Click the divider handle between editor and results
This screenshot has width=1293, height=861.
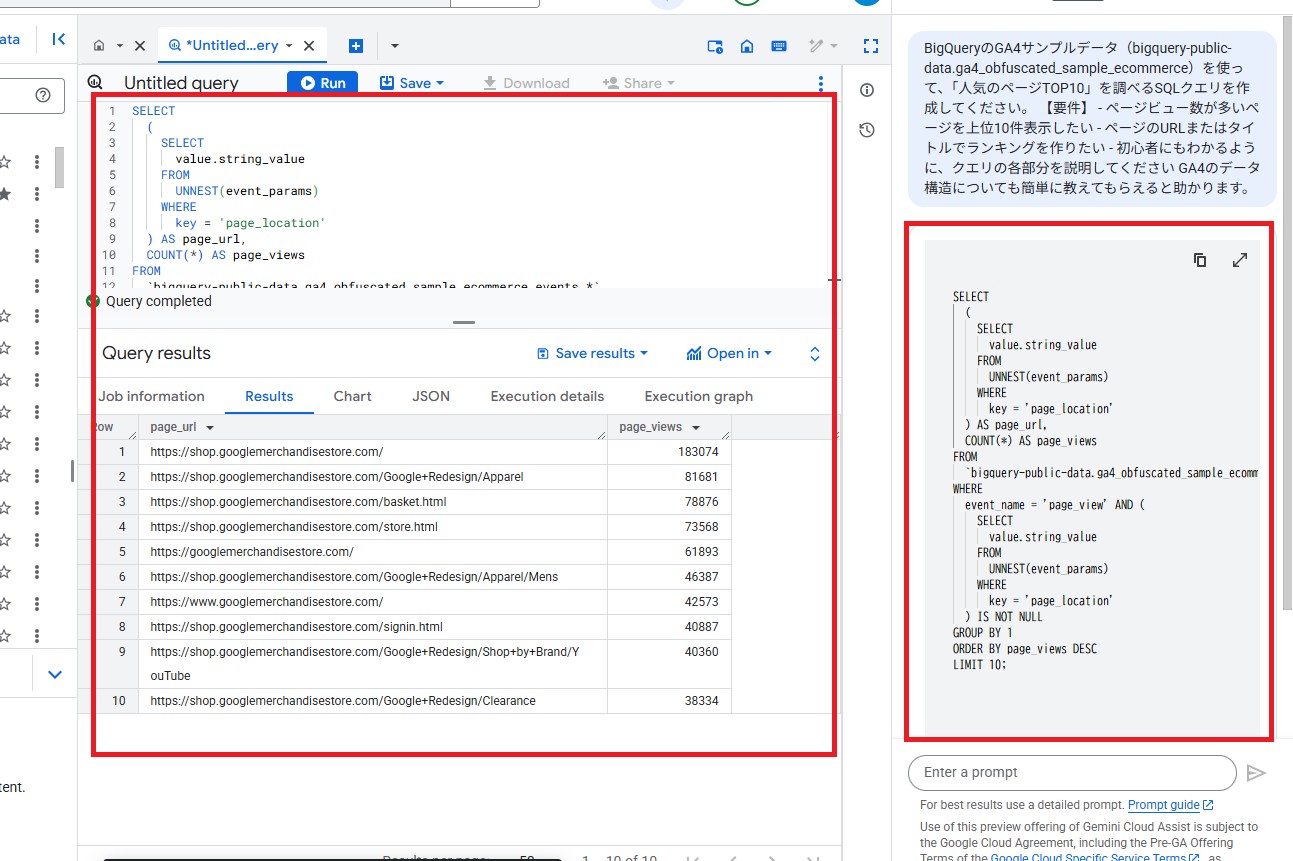click(464, 322)
